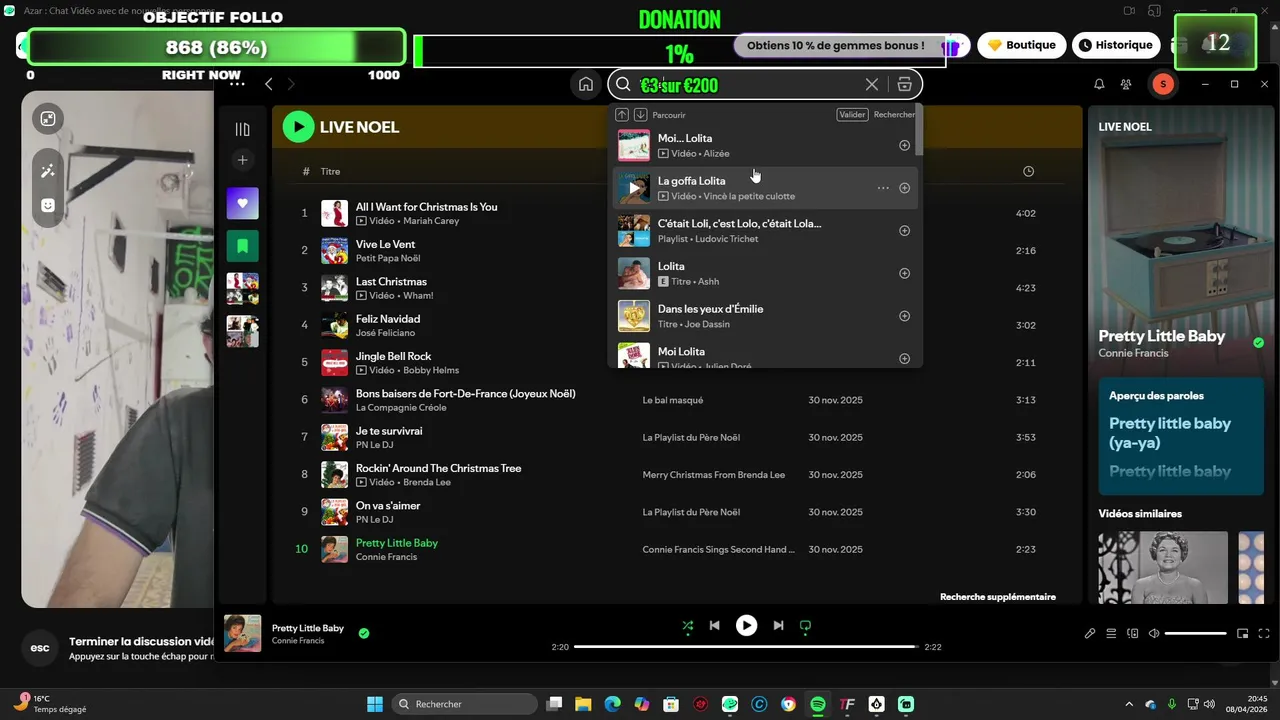Click the Valider key hint button
The image size is (1280, 720).
[852, 115]
